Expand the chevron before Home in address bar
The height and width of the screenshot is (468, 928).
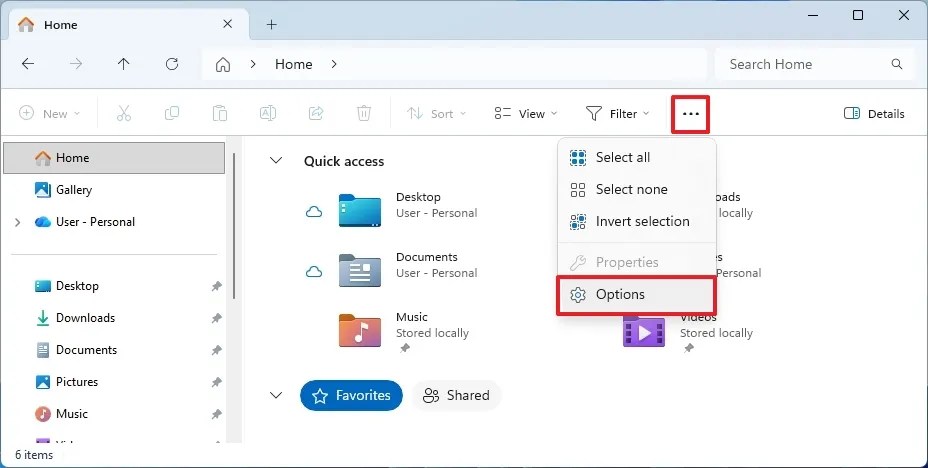pyautogui.click(x=253, y=64)
